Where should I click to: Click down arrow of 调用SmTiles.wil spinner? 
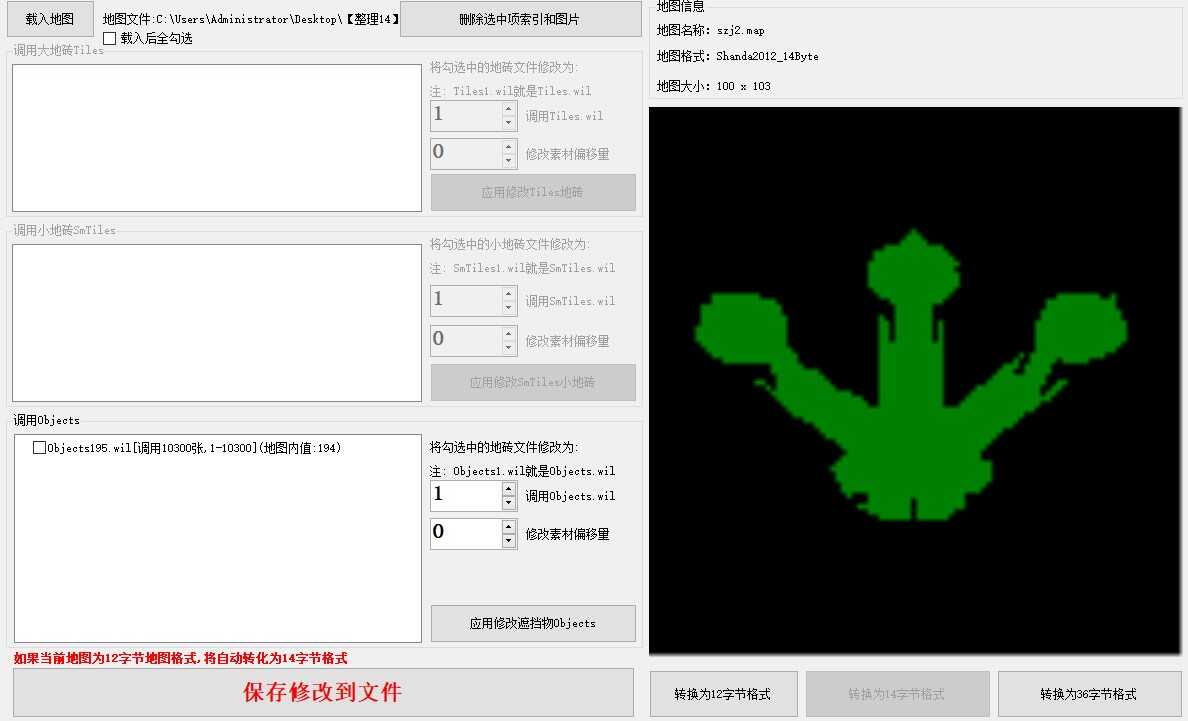click(509, 308)
